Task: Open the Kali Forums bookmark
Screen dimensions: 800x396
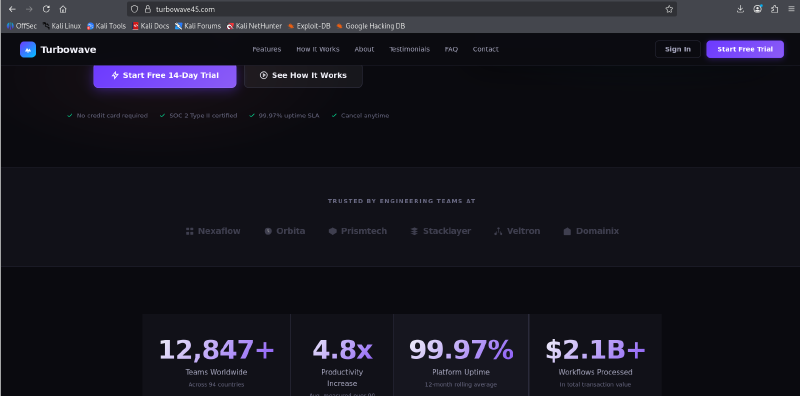Action: [x=198, y=26]
